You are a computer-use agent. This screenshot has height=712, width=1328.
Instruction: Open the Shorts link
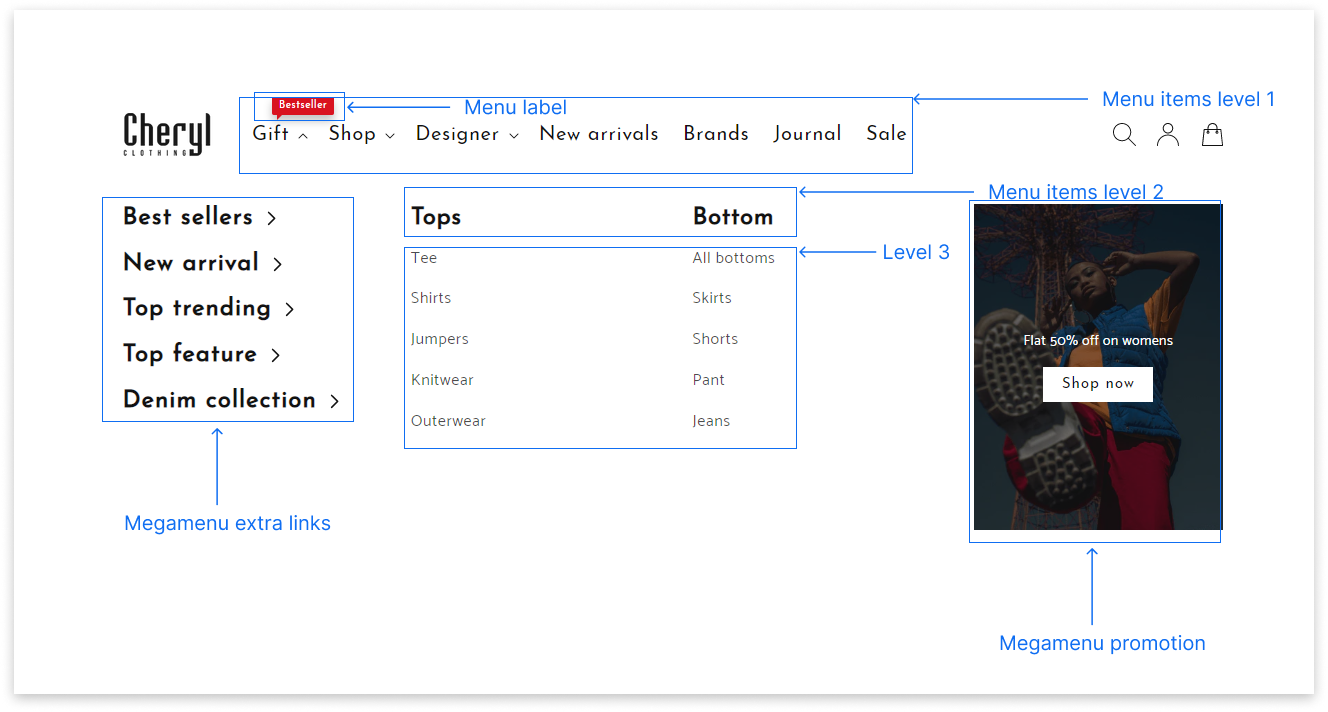715,339
